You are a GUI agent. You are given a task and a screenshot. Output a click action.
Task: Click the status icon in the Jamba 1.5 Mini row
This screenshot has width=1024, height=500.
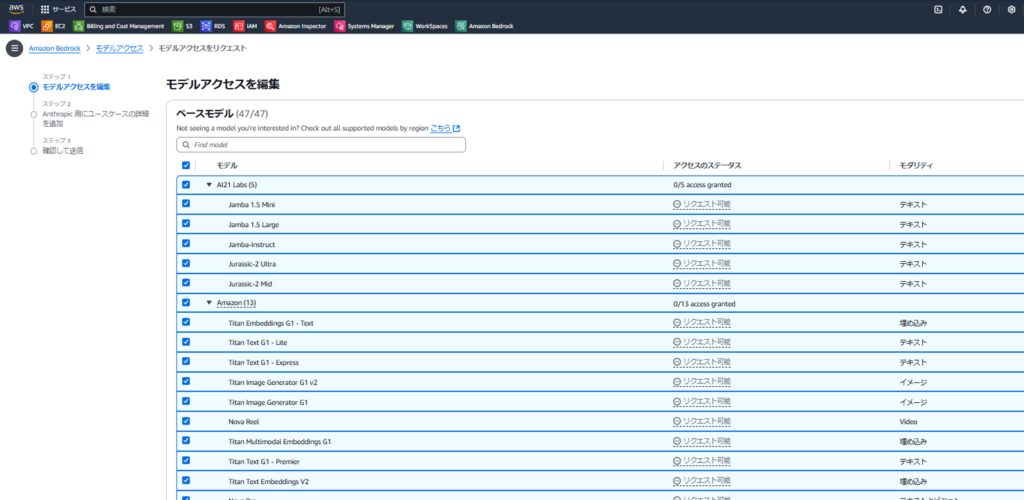(x=677, y=204)
